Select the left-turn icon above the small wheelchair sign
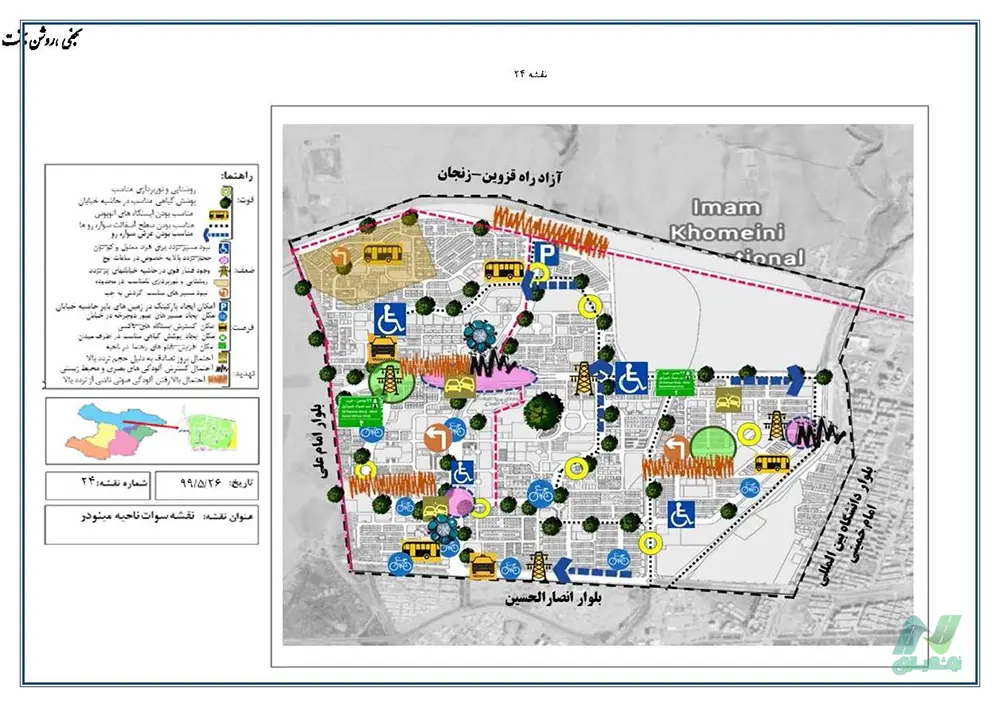Image resolution: width=1000 pixels, height=707 pixels. pos(438,439)
